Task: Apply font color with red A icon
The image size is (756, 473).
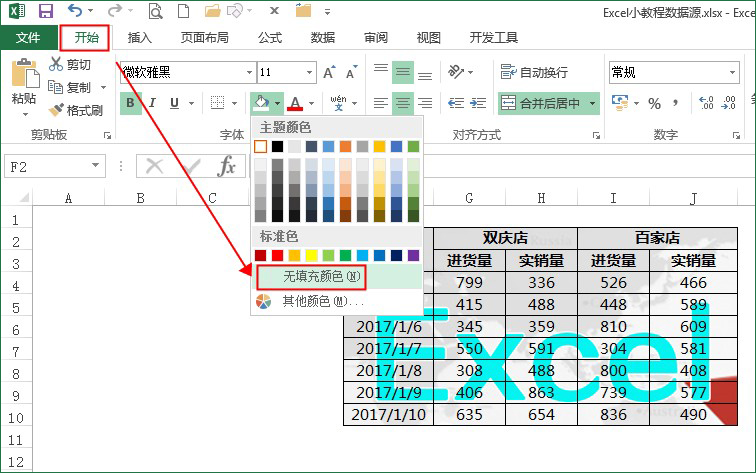Action: (295, 103)
